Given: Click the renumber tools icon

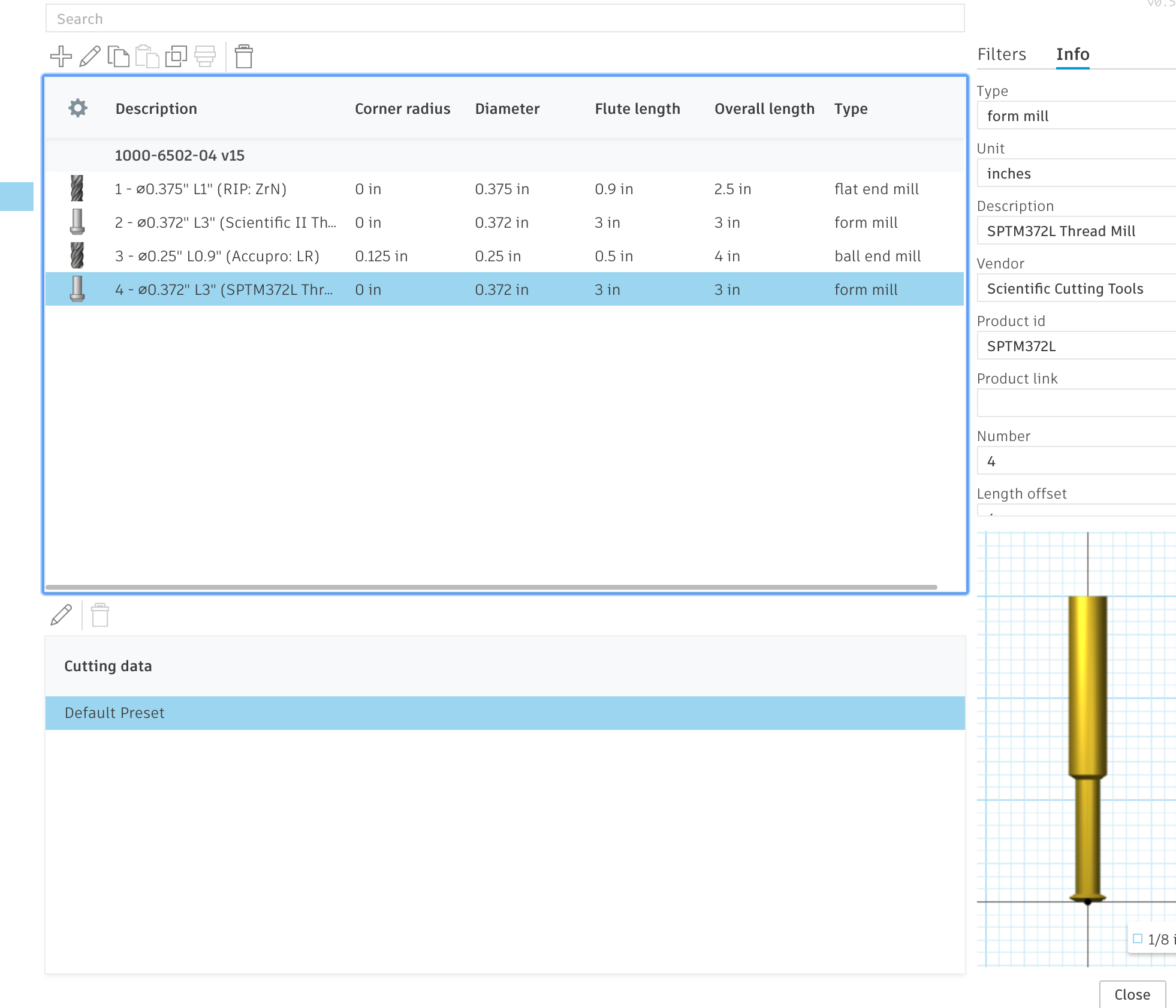Looking at the screenshot, I should (205, 56).
